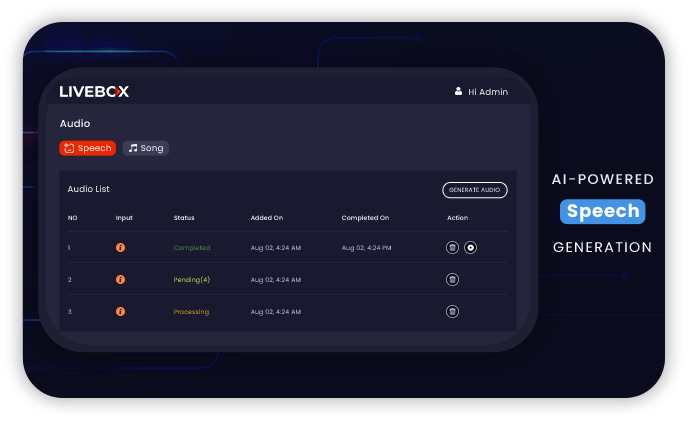Click the blue Speech badge on right
688x421 pixels.
tap(602, 212)
